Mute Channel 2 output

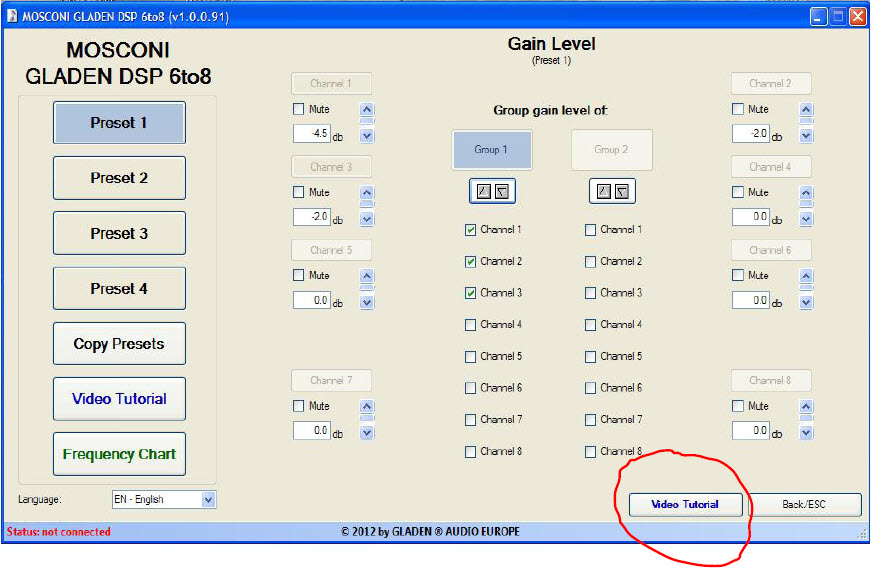[x=738, y=109]
